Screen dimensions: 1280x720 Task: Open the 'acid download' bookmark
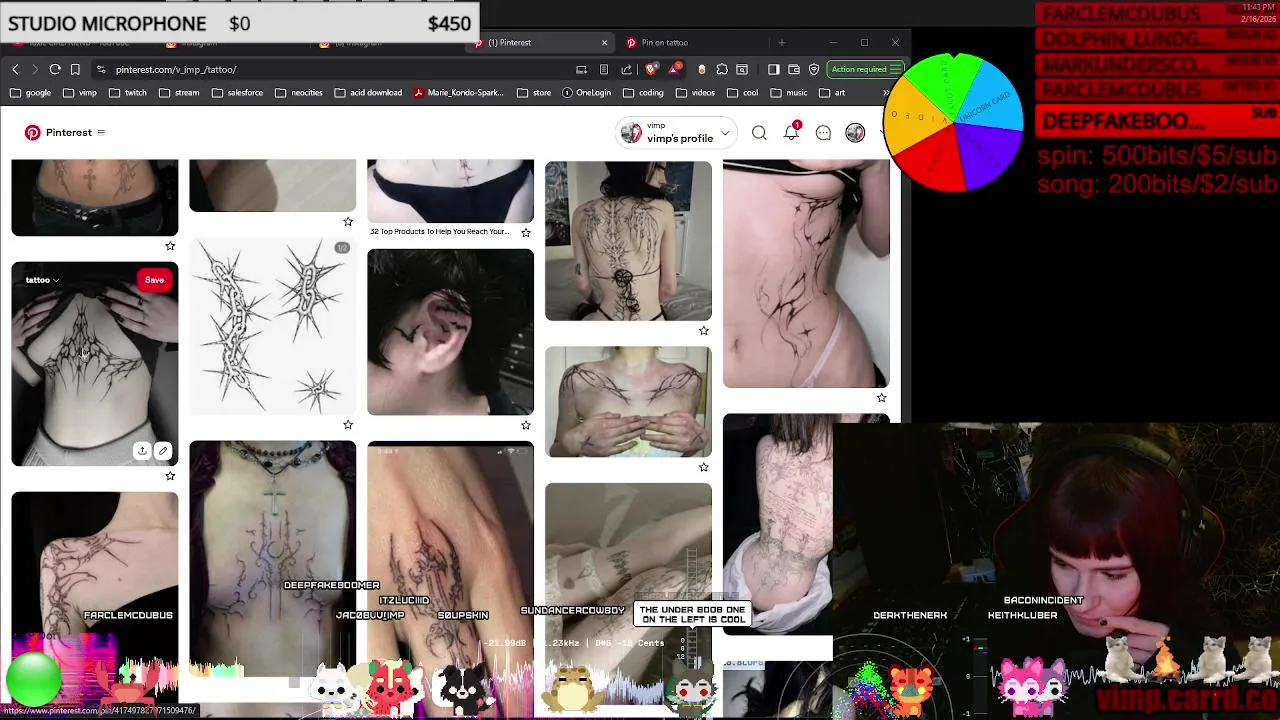(368, 92)
